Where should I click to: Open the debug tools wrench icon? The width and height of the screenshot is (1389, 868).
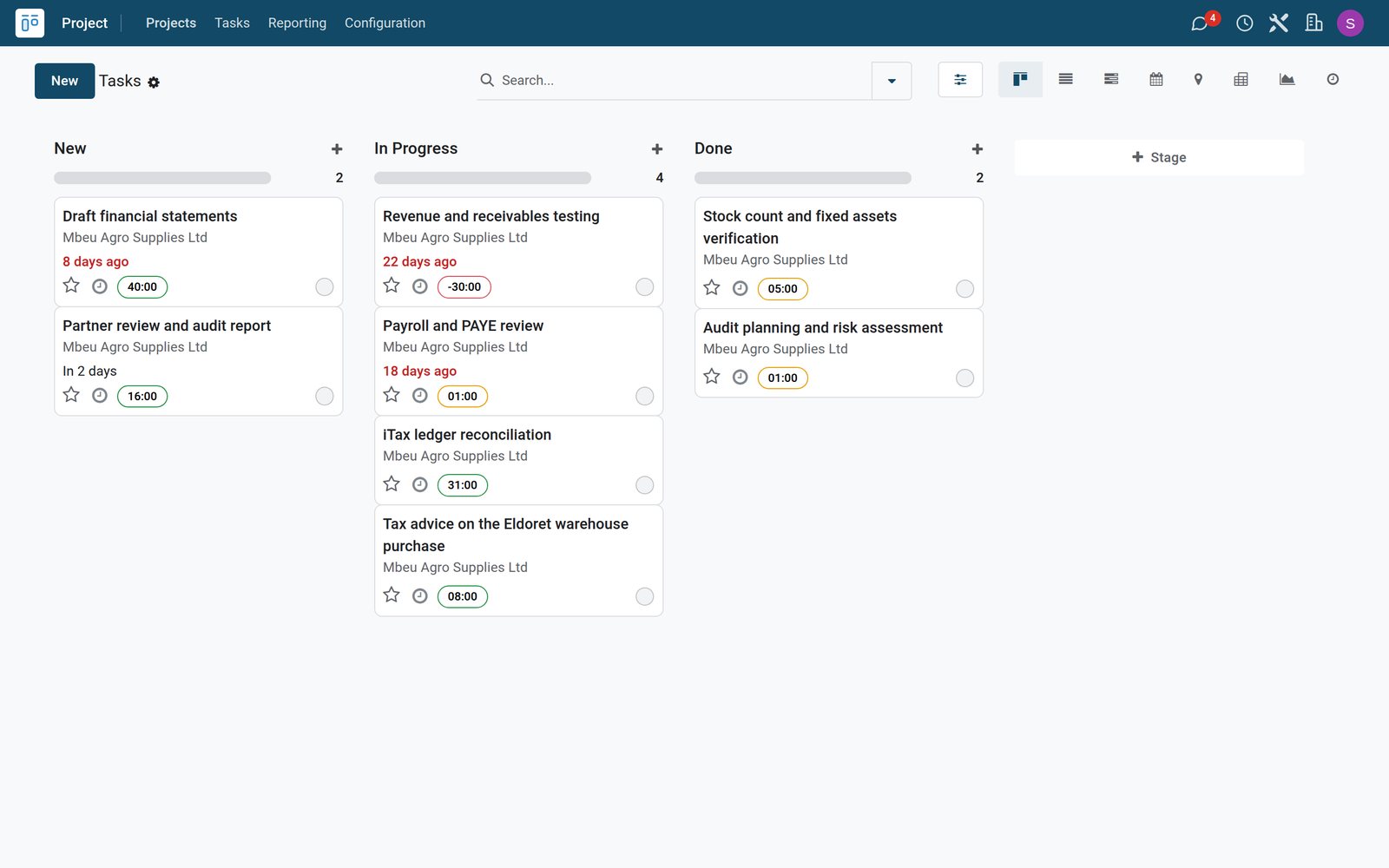[x=1279, y=23]
